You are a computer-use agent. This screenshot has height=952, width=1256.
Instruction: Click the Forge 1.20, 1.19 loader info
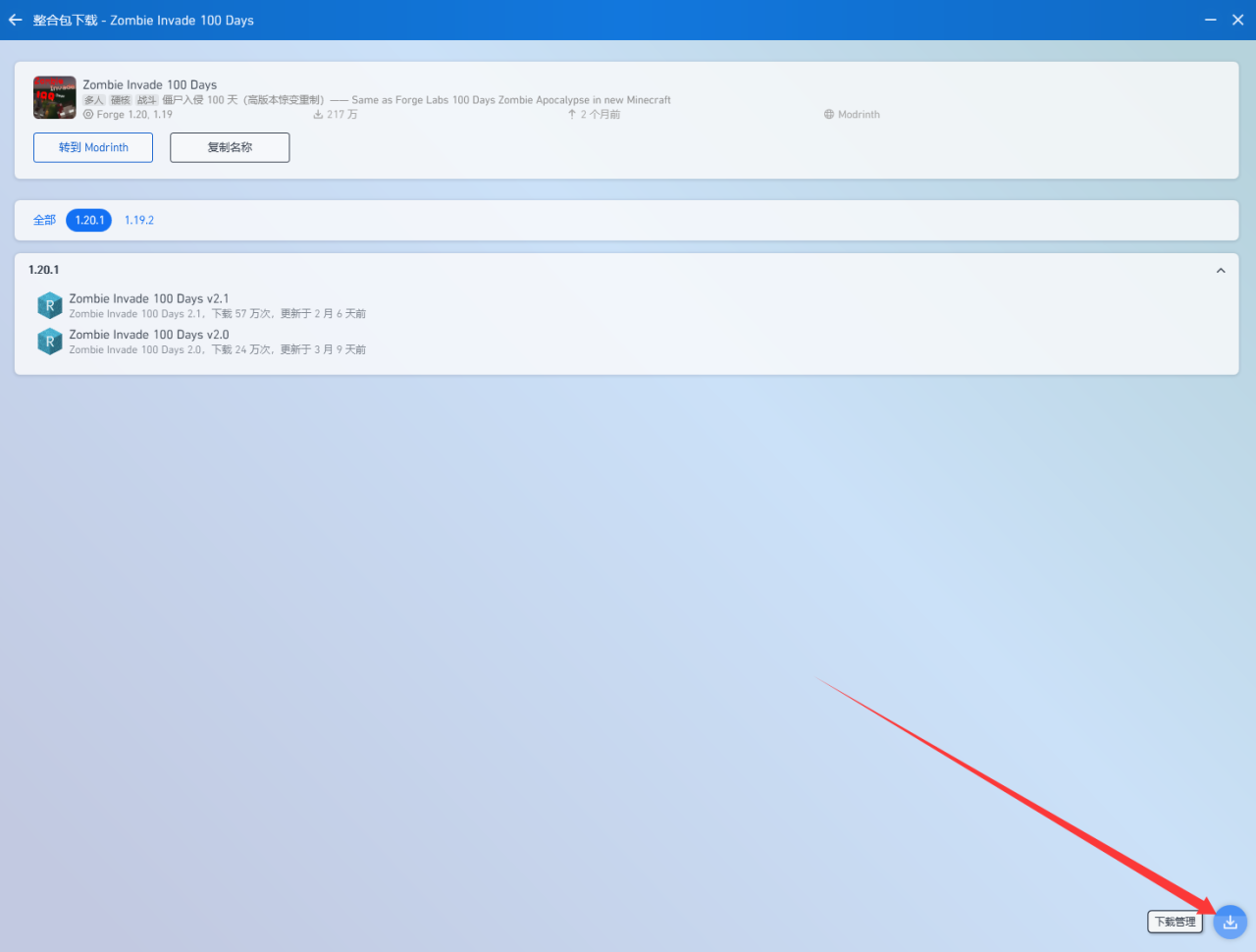click(x=128, y=115)
